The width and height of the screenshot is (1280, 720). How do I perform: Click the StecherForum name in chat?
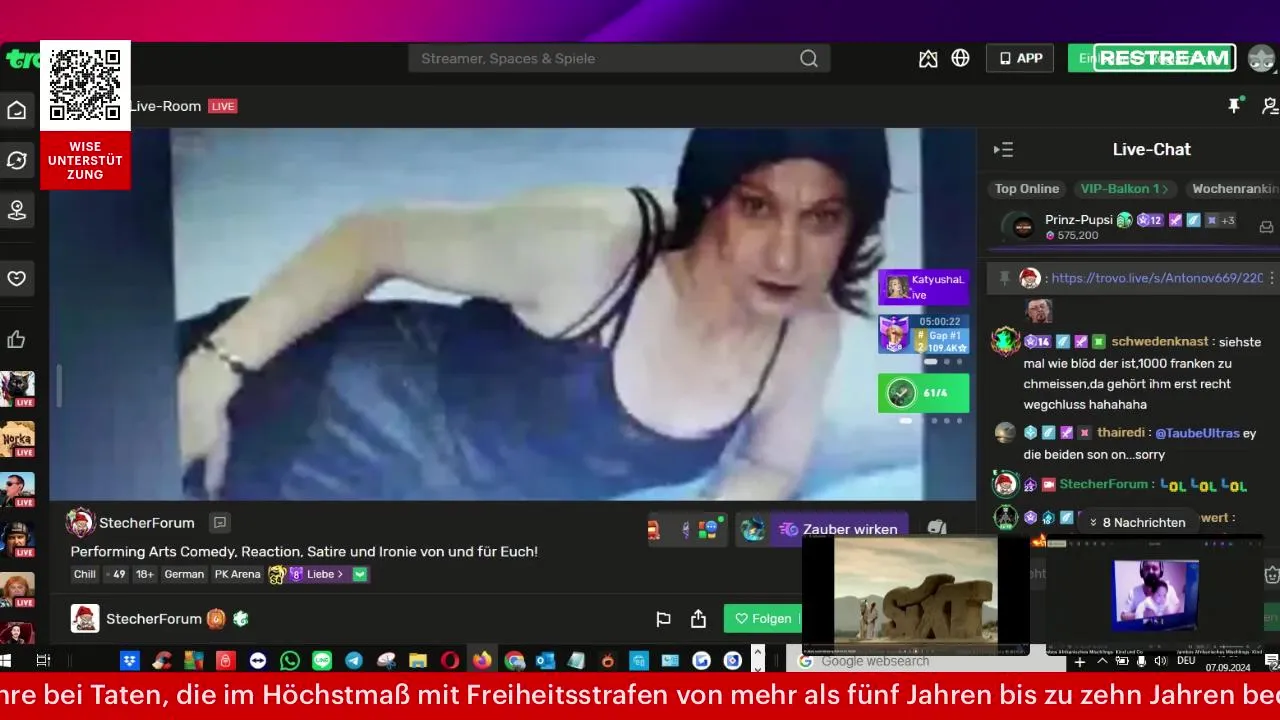pyautogui.click(x=1103, y=484)
